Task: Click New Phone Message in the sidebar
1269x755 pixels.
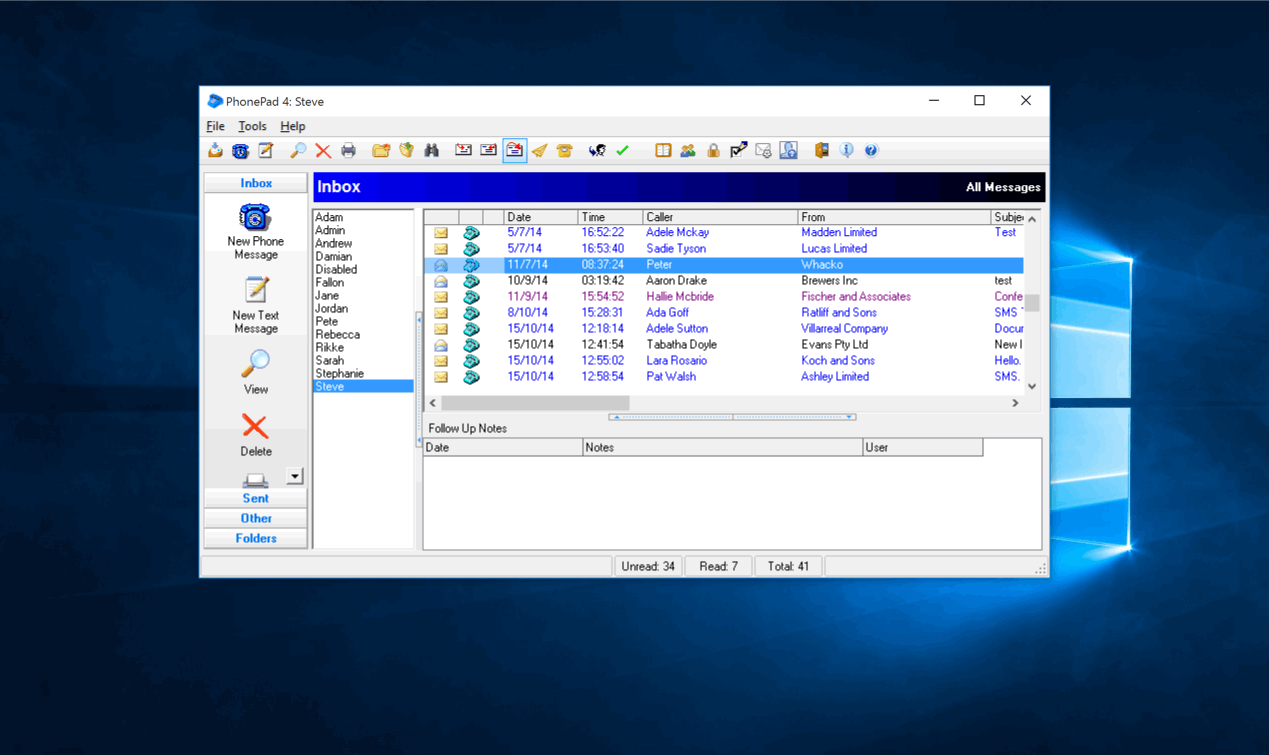Action: (255, 232)
